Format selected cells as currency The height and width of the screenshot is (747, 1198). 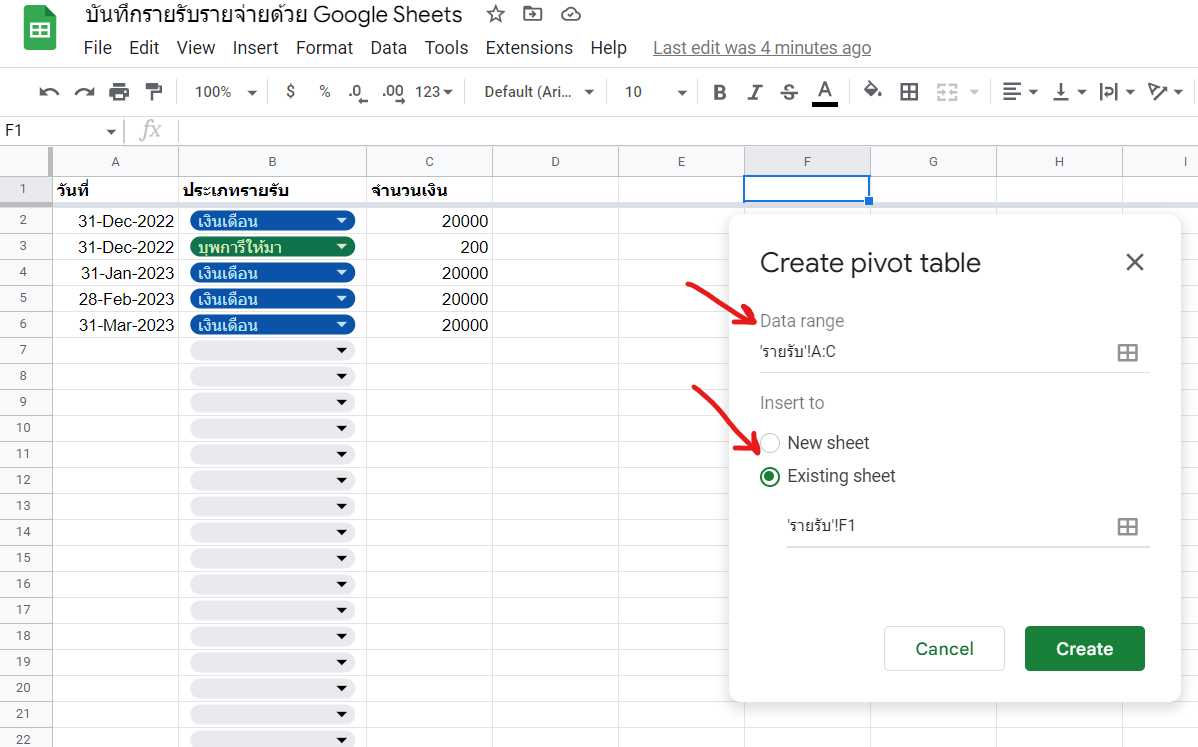coord(290,91)
